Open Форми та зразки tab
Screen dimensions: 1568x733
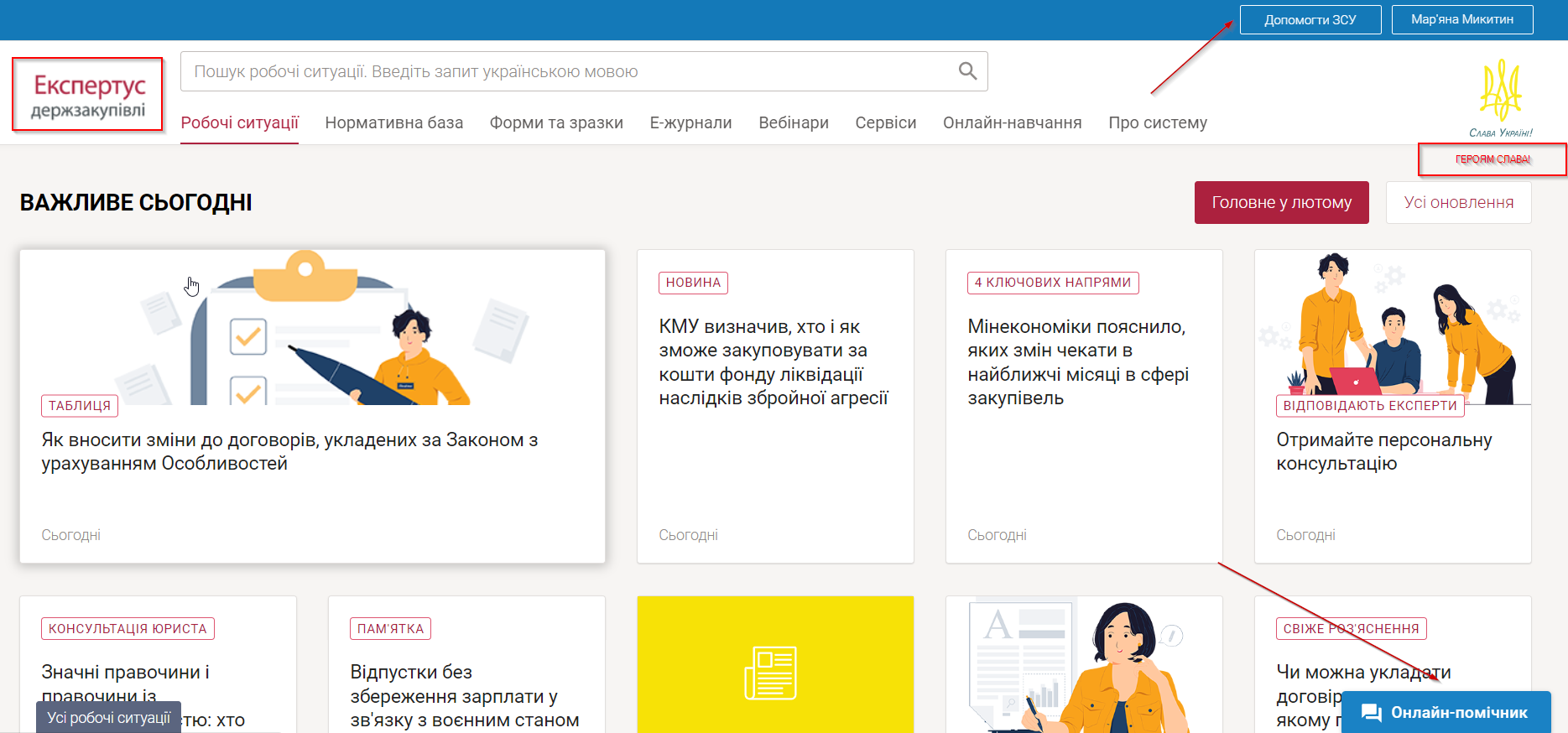coord(556,122)
